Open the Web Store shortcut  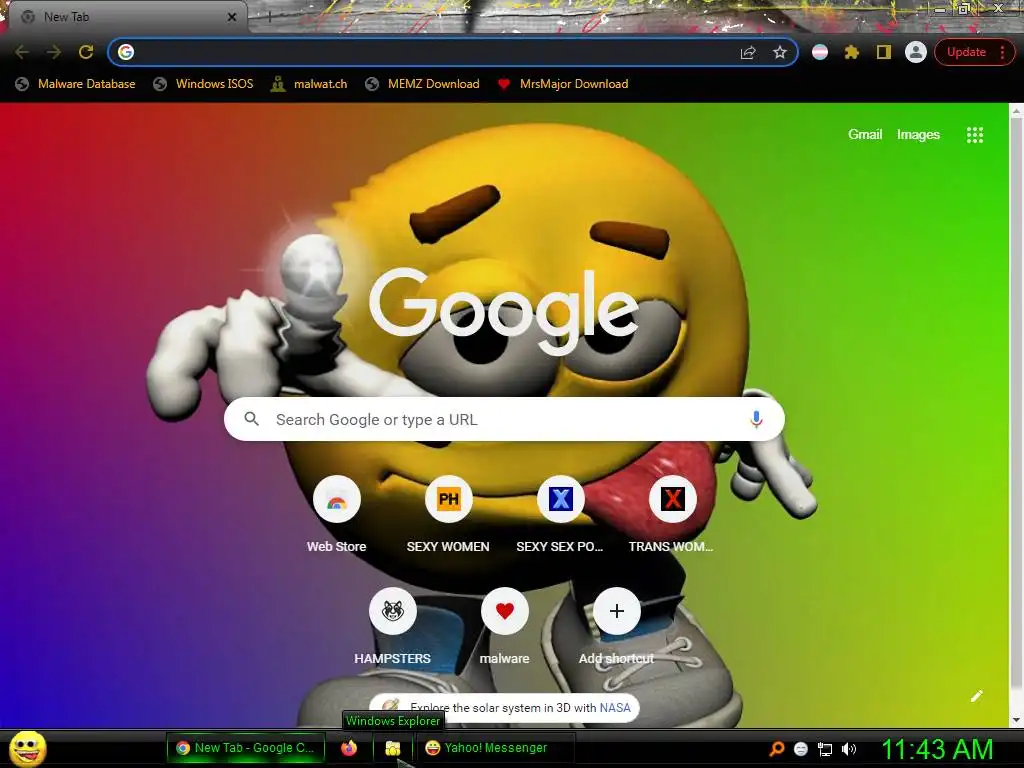click(336, 500)
